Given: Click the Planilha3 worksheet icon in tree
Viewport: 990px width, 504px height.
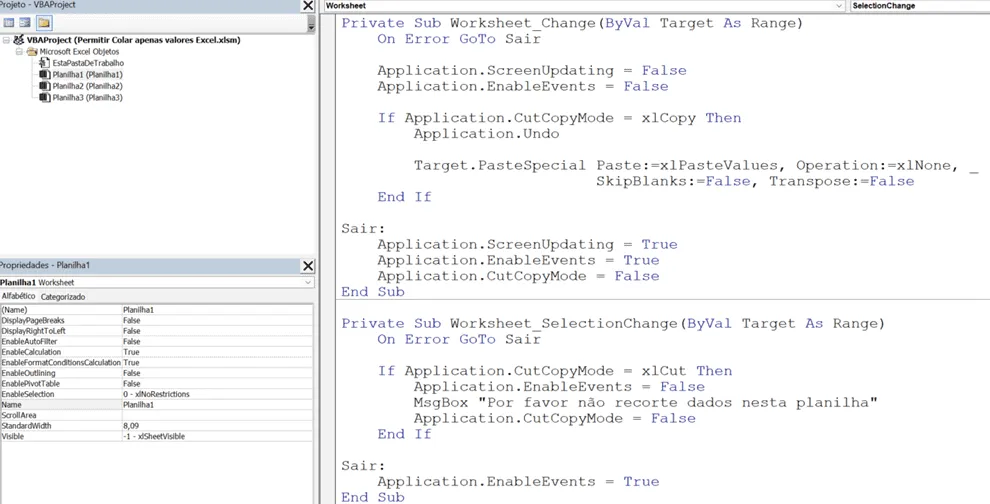Looking at the screenshot, I should point(44,97).
